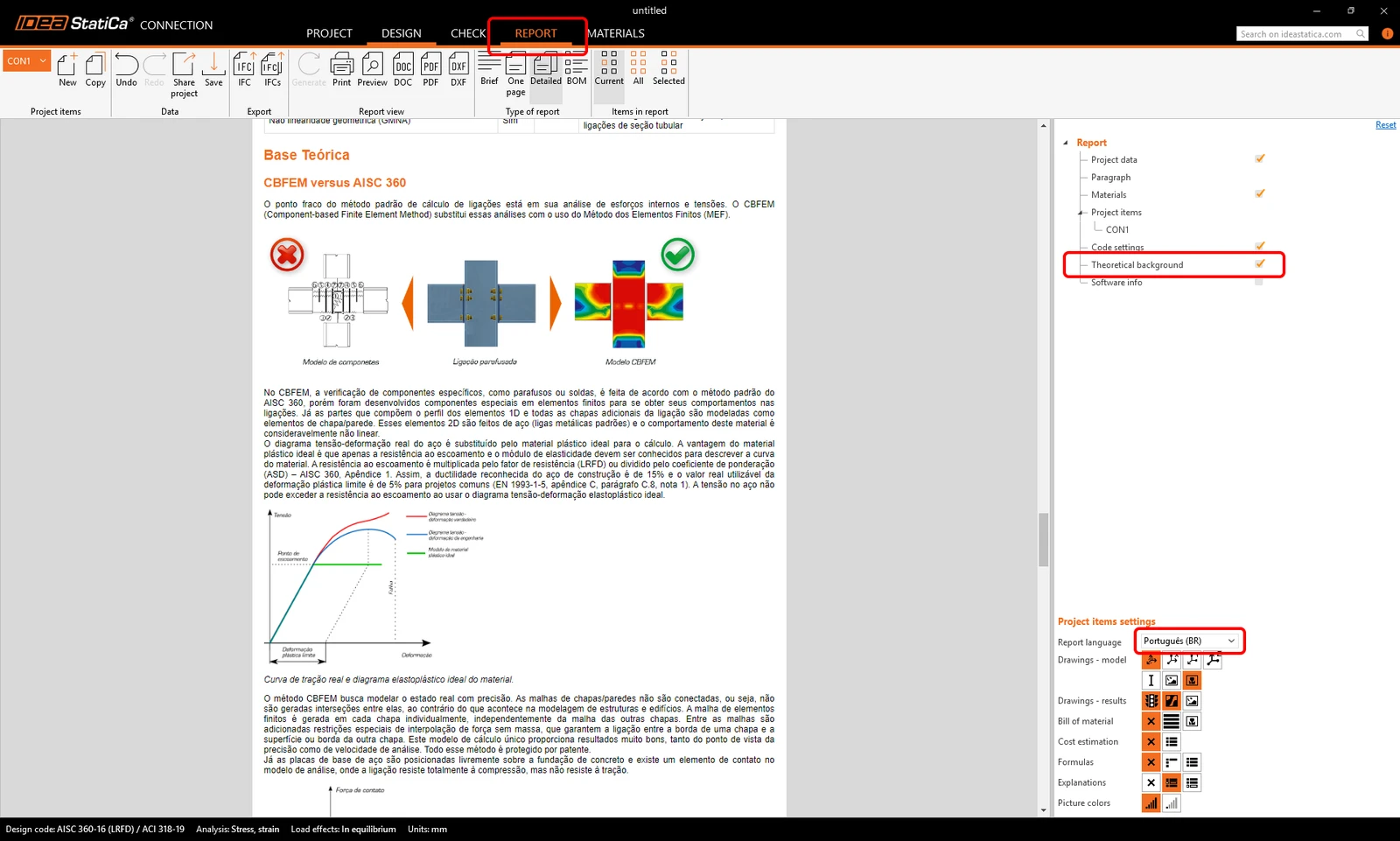Click the orange notification icon near search
Screen dimensions: 1400x841
pos(1387,33)
